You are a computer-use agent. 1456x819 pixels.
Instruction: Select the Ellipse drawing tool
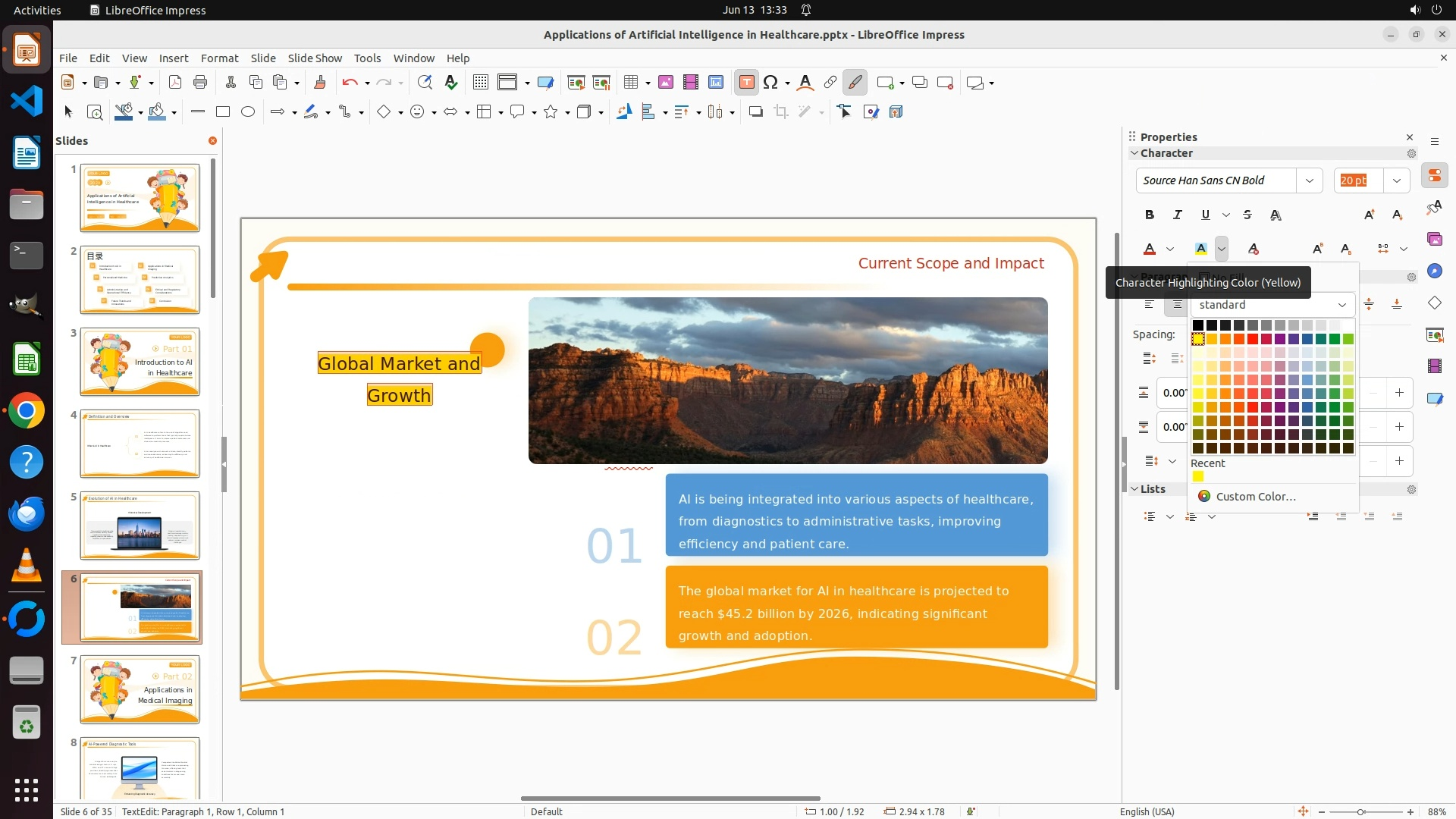[247, 112]
